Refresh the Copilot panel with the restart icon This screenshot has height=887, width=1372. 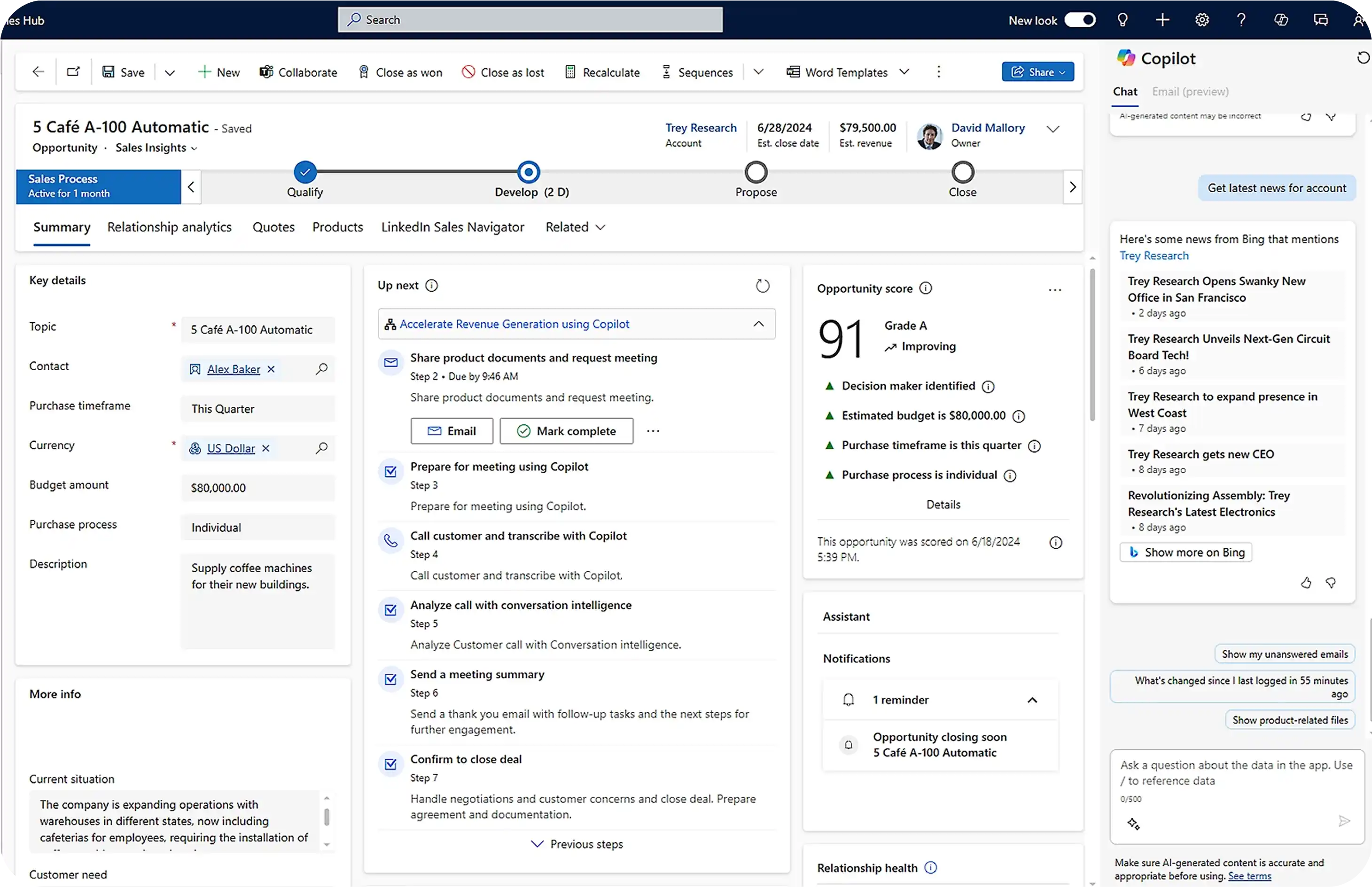point(1363,58)
